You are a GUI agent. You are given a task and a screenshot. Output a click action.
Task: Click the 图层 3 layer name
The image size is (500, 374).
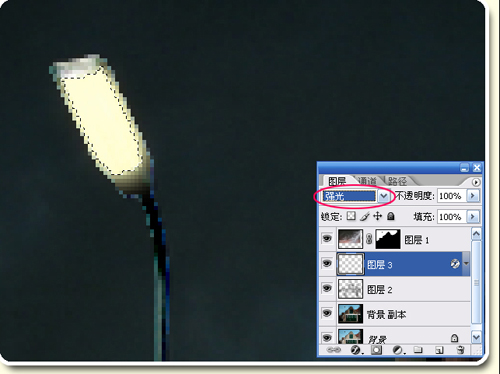tap(380, 265)
